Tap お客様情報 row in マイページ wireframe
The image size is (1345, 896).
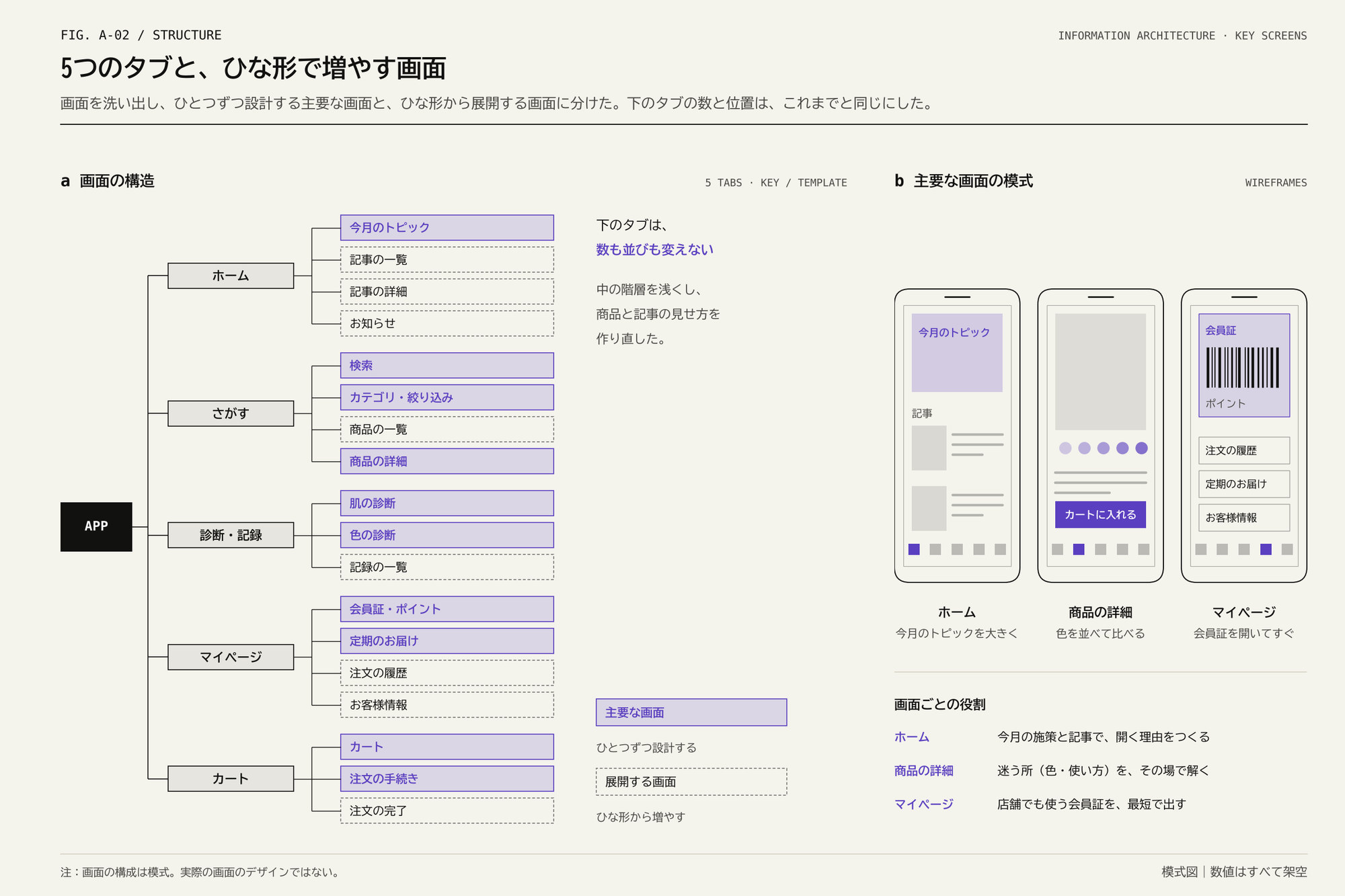tap(1244, 518)
